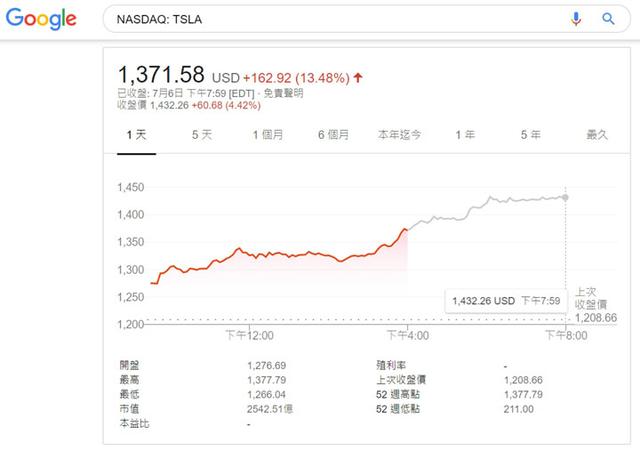Start voice search with microphone icon
This screenshot has width=640, height=451.
[x=576, y=19]
